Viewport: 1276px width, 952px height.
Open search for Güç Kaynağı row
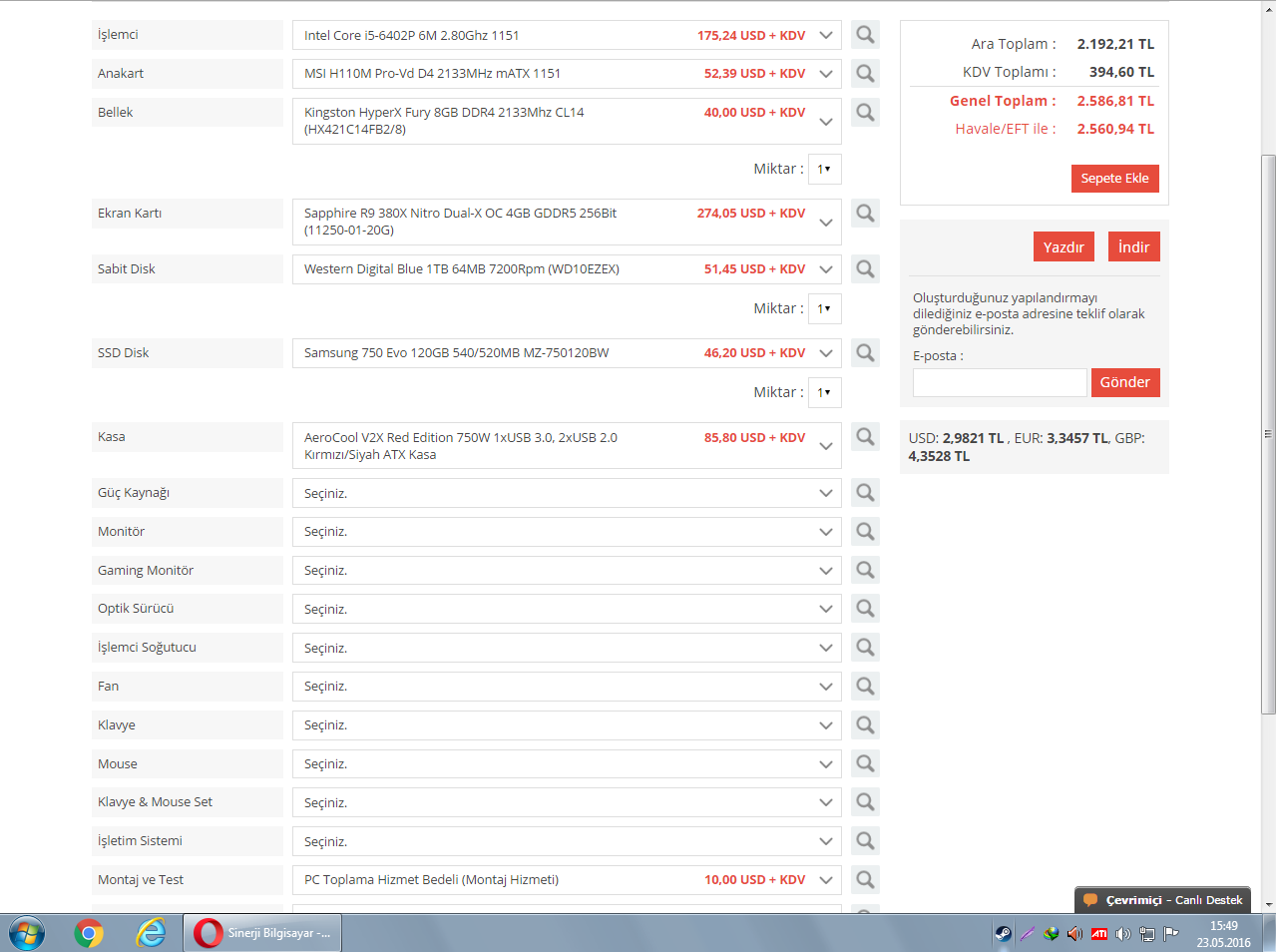click(865, 493)
